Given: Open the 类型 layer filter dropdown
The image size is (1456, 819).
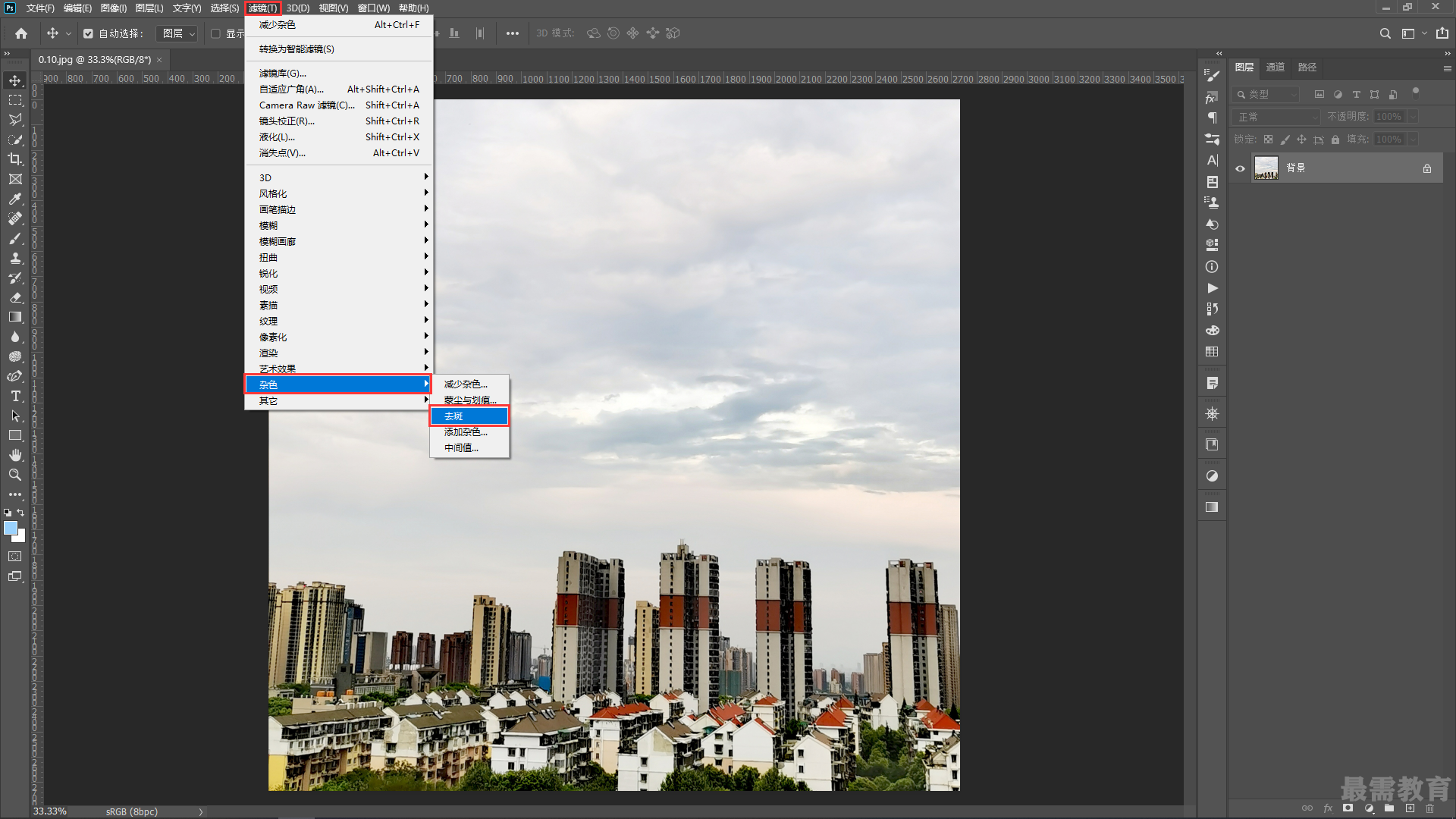Looking at the screenshot, I should pyautogui.click(x=1266, y=95).
